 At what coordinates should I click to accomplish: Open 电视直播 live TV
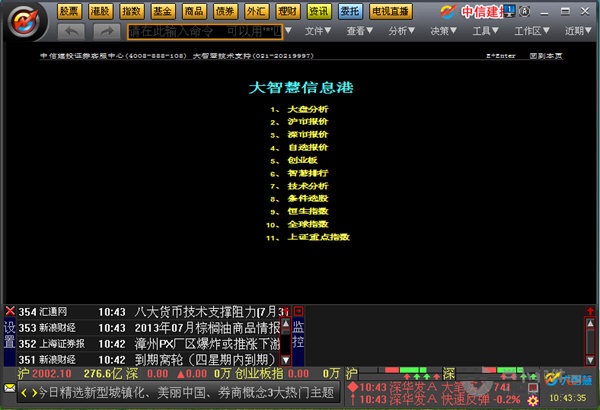tap(391, 11)
